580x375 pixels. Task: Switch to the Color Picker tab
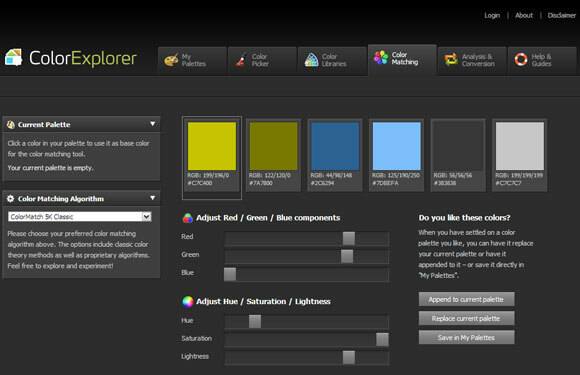(262, 61)
